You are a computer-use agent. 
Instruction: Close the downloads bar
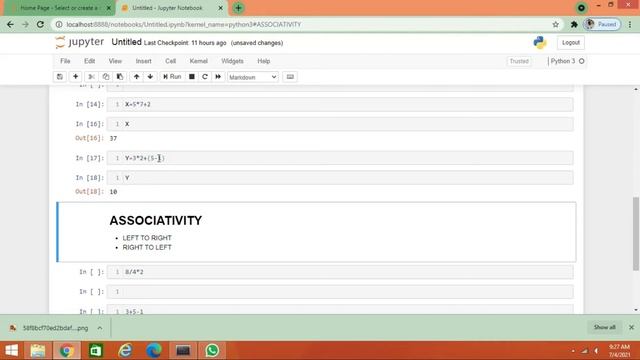tap(631, 327)
